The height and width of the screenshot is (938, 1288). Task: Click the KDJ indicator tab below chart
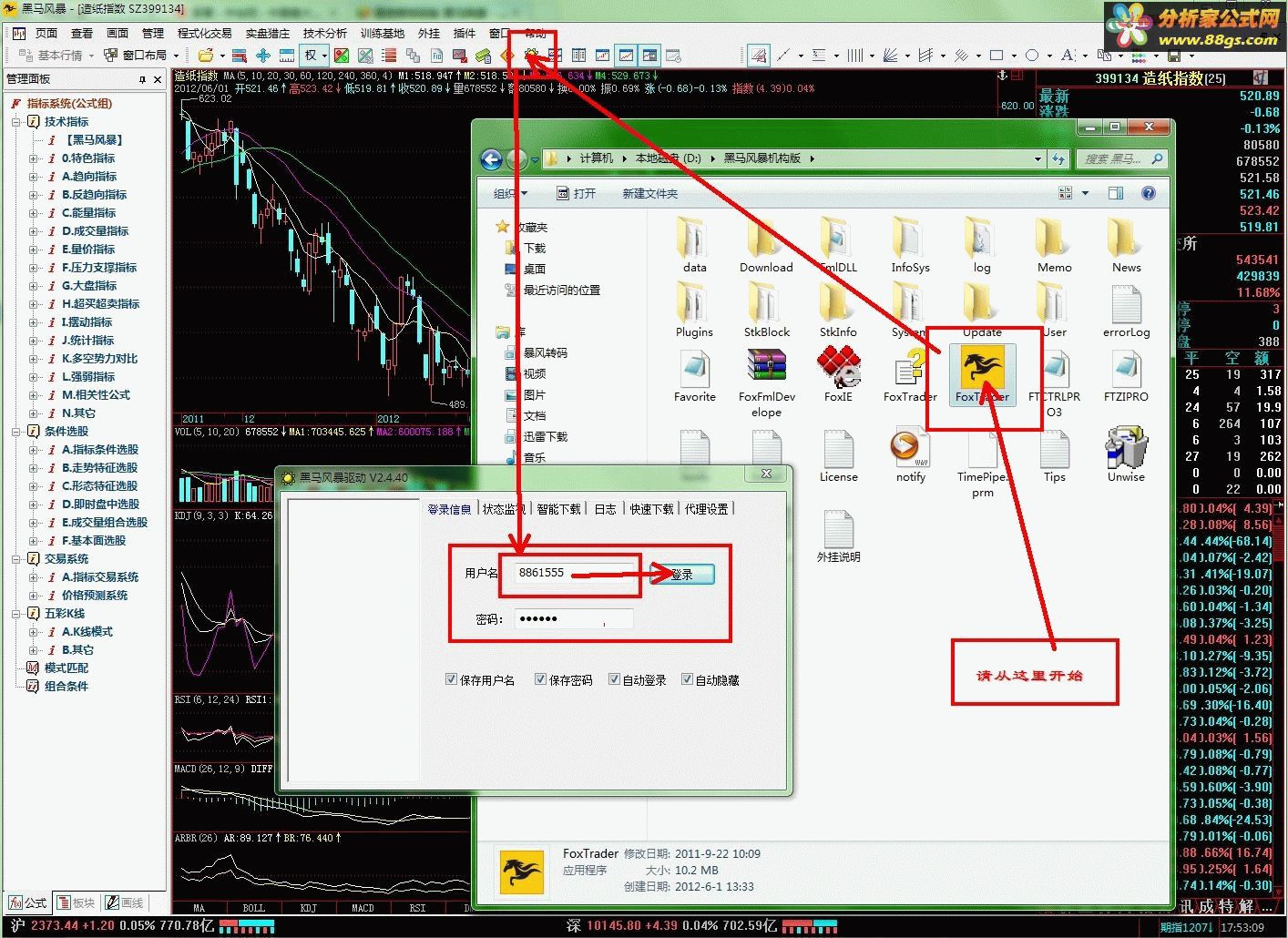pos(308,908)
